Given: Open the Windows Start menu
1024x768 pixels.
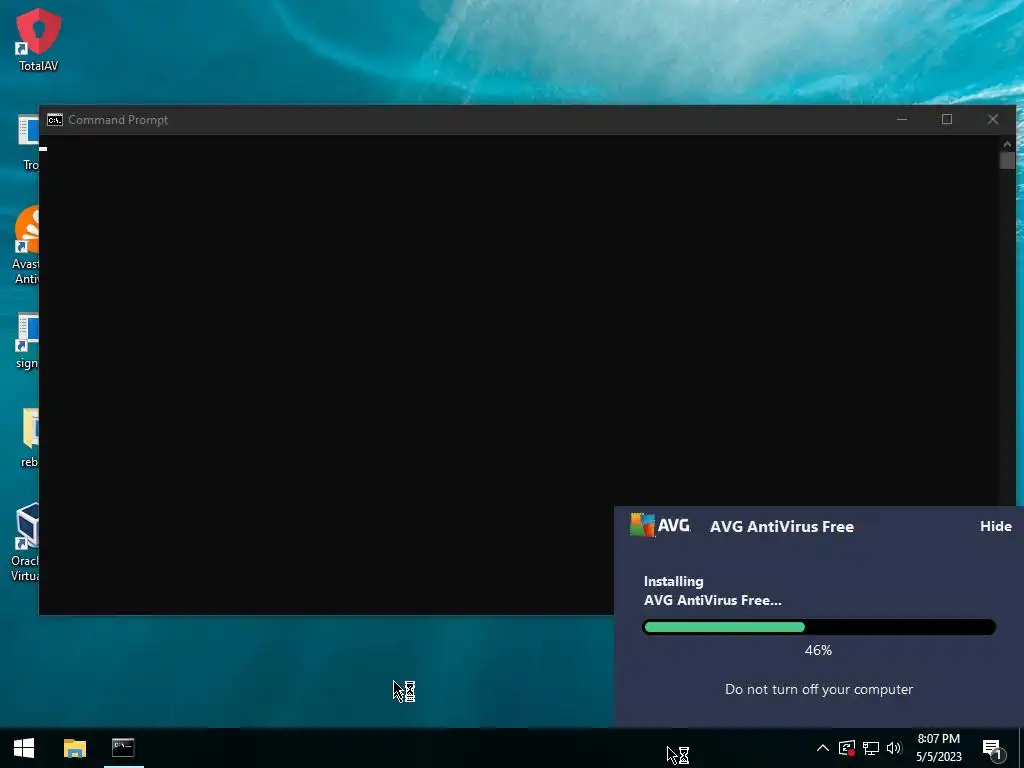Looking at the screenshot, I should pyautogui.click(x=24, y=748).
